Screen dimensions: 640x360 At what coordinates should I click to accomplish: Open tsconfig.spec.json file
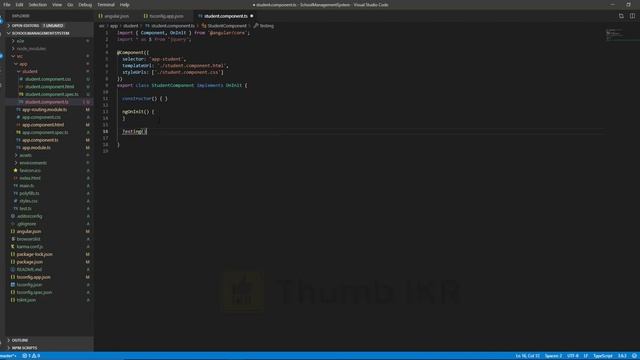[34, 292]
